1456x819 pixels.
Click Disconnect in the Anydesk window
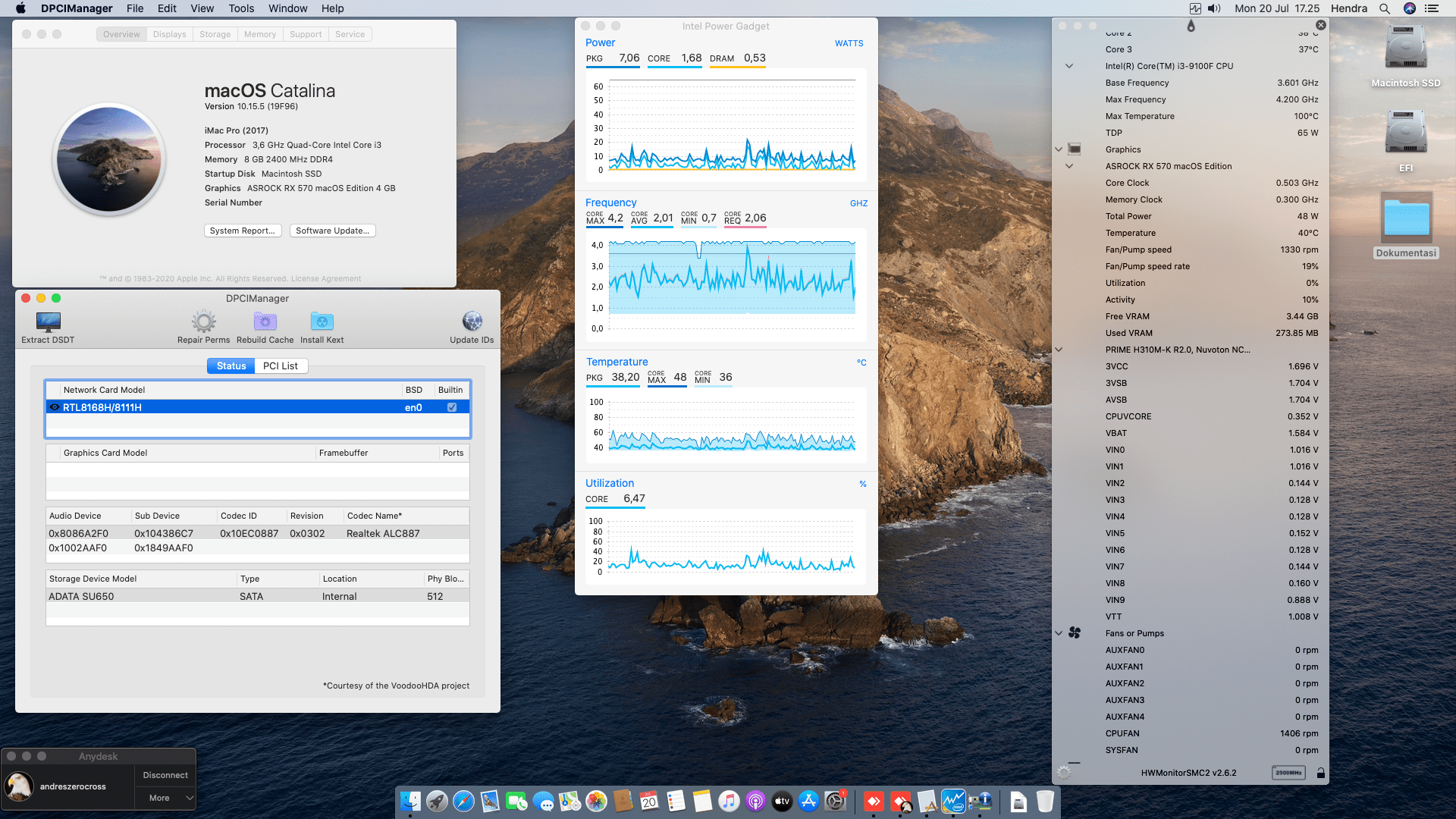[165, 775]
